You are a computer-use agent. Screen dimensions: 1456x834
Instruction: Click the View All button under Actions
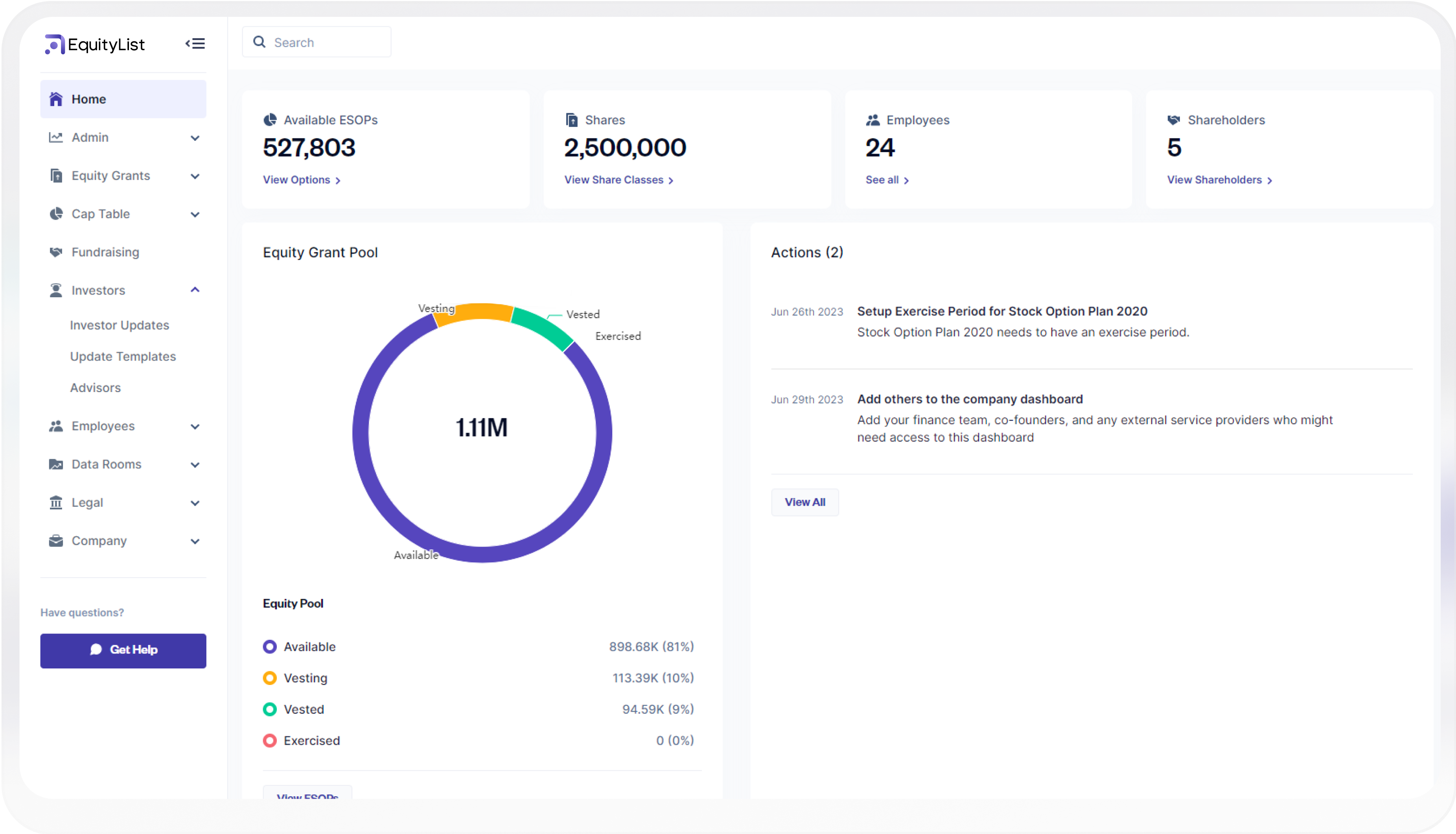805,502
